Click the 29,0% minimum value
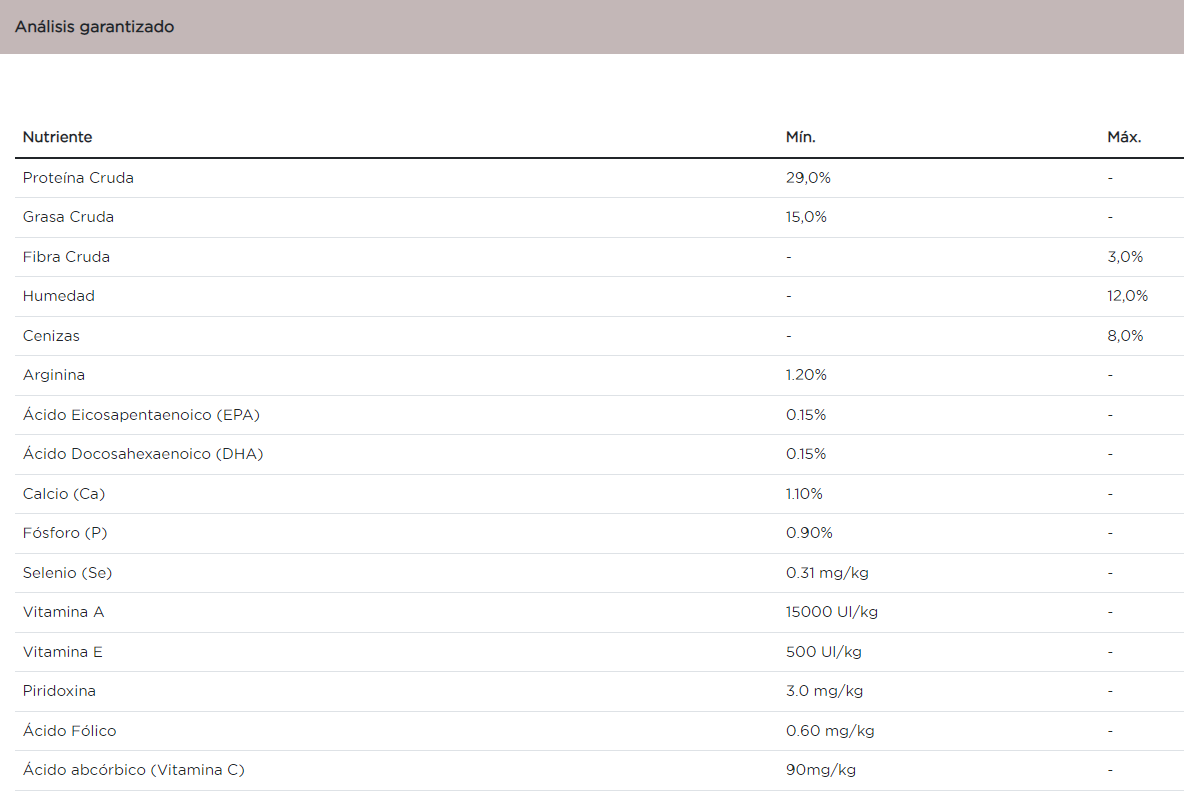Viewport: 1184px width, 802px height. click(808, 178)
